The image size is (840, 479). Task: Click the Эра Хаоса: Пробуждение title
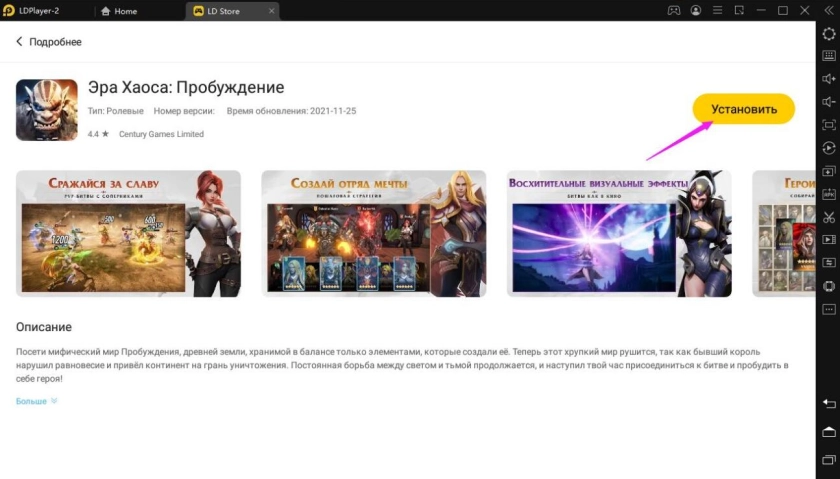coord(186,87)
